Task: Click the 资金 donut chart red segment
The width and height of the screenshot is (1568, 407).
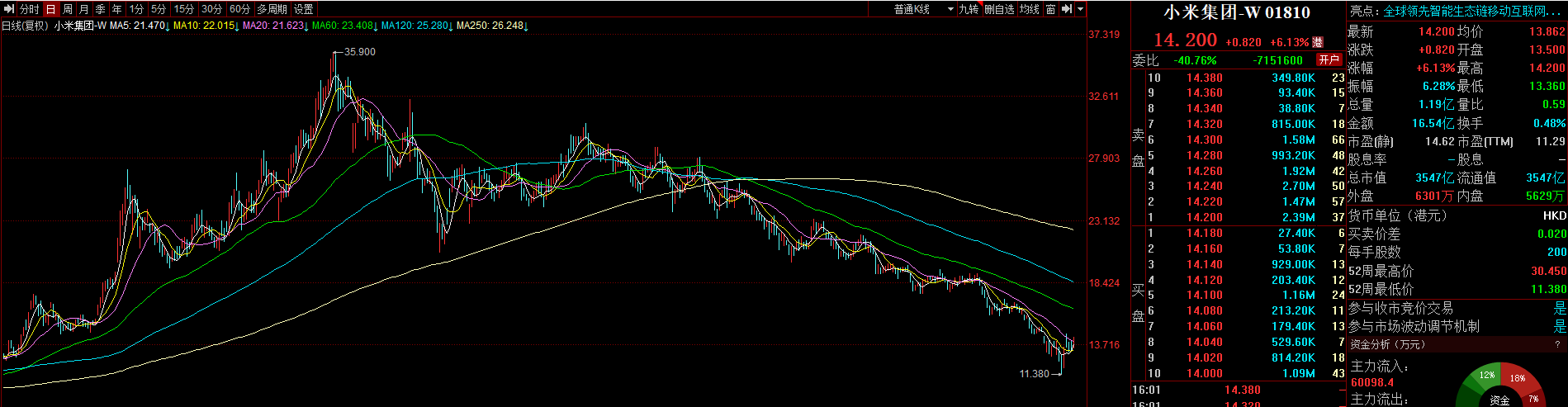Action: click(1519, 380)
